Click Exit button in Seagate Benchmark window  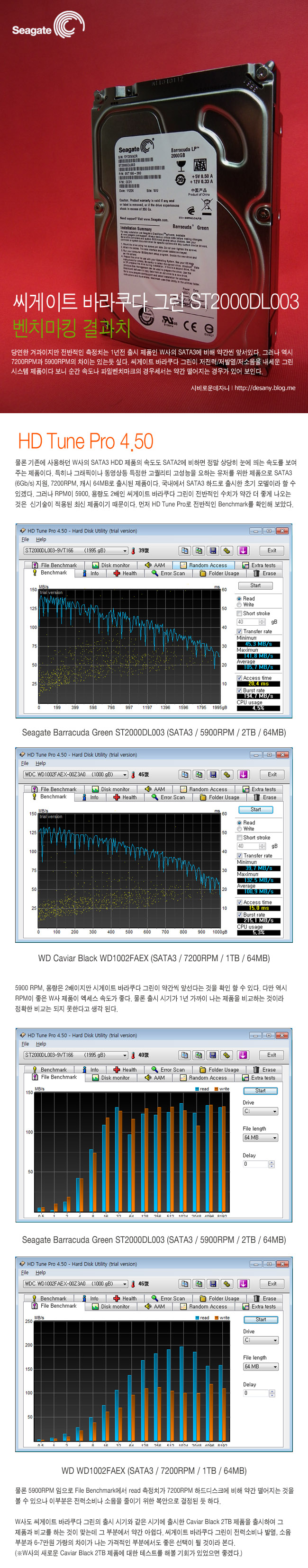272,550
